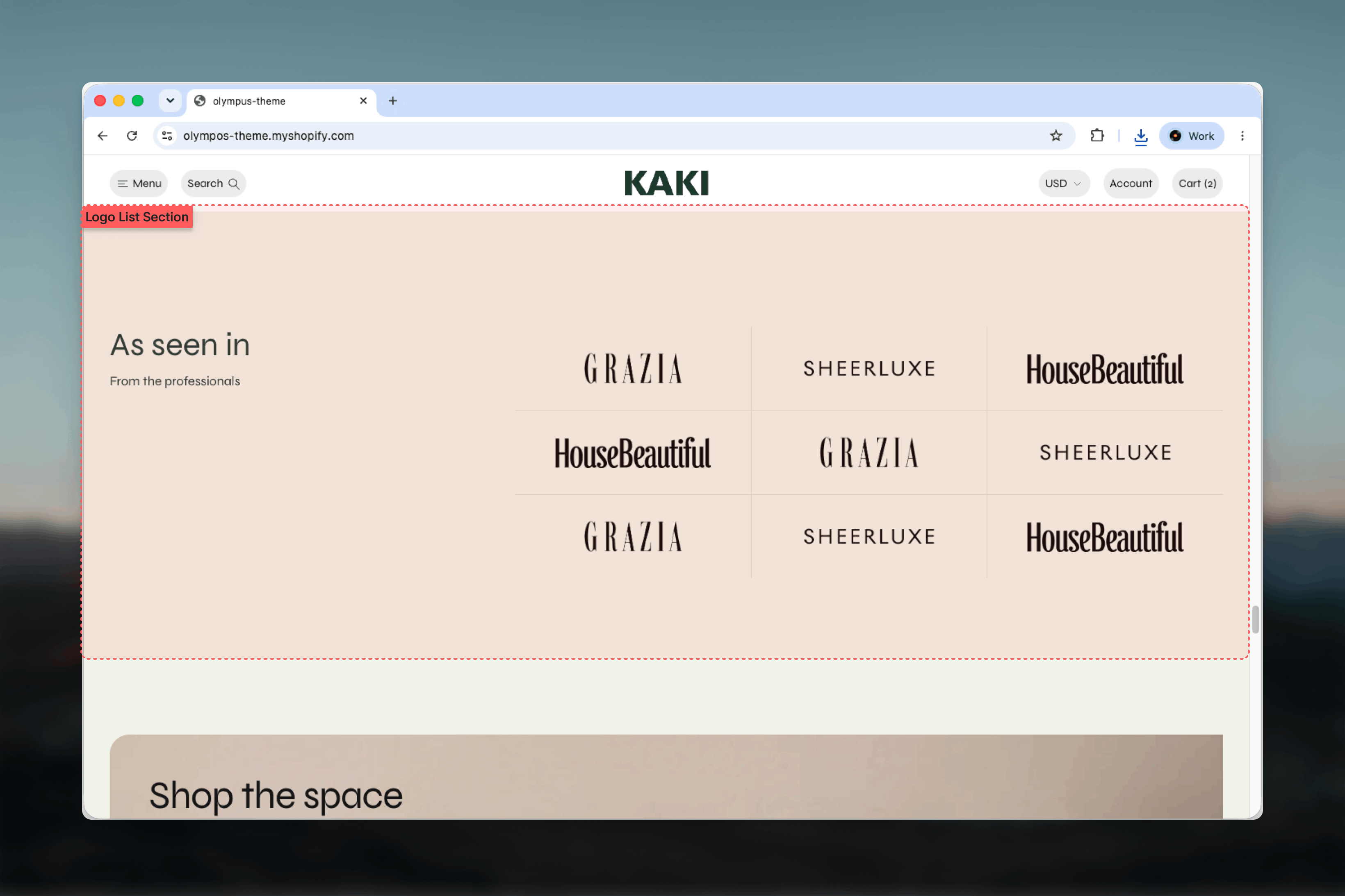The image size is (1345, 896).
Task: Click the Sheerluxe logo in second row
Action: (x=1106, y=453)
